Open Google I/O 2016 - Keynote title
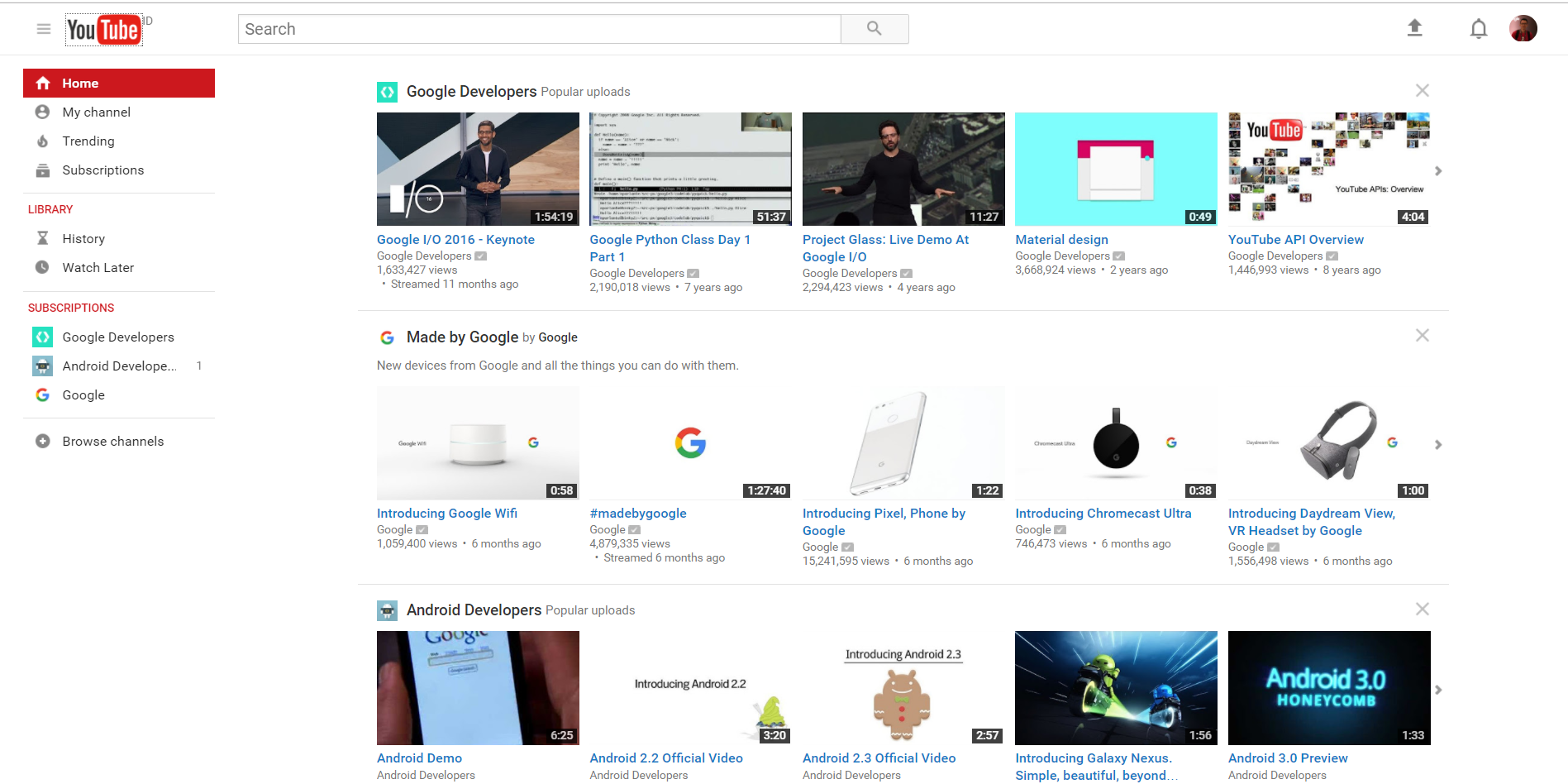Viewport: 1568px width, 784px height. click(455, 239)
